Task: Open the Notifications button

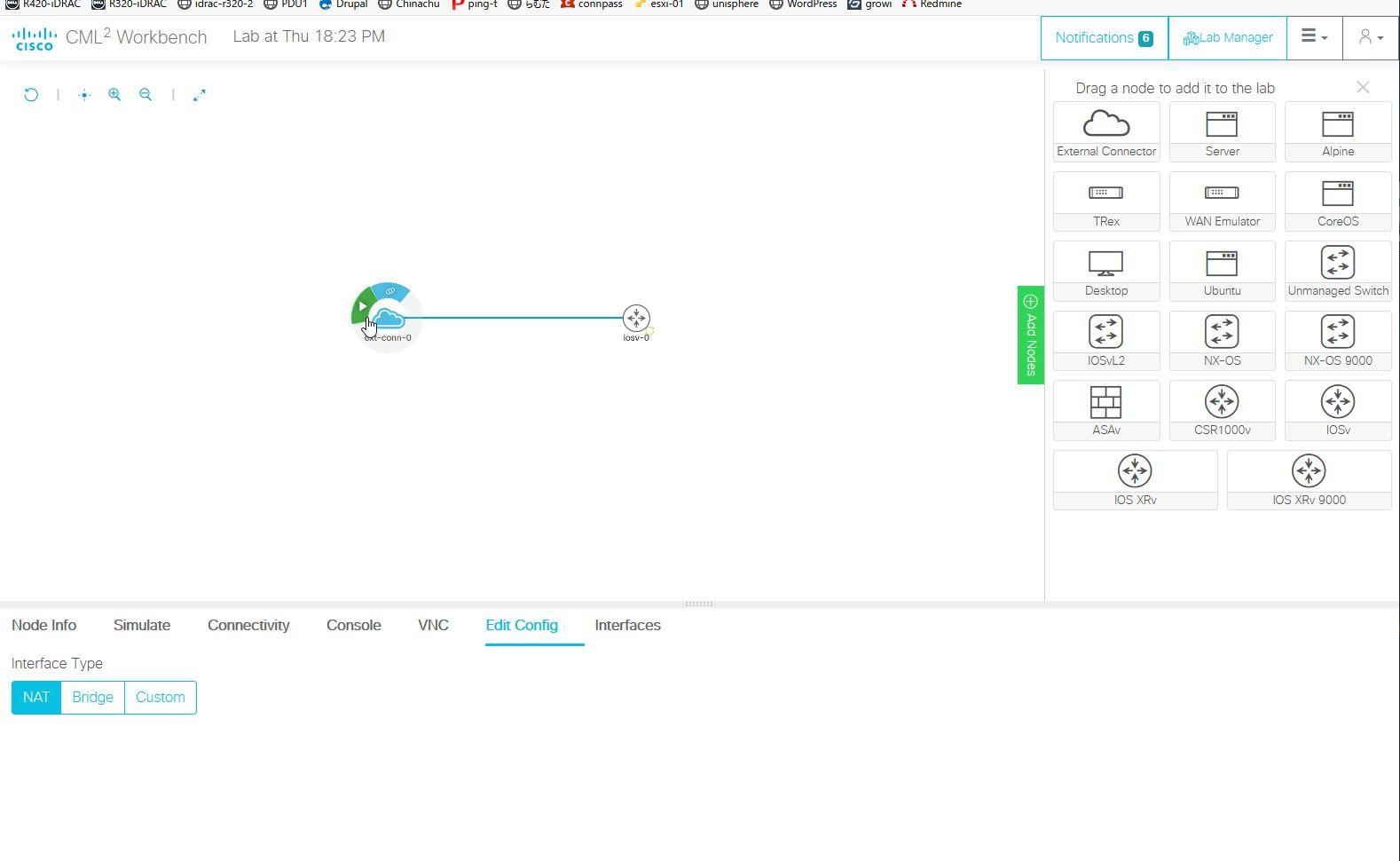Action: 1105,37
